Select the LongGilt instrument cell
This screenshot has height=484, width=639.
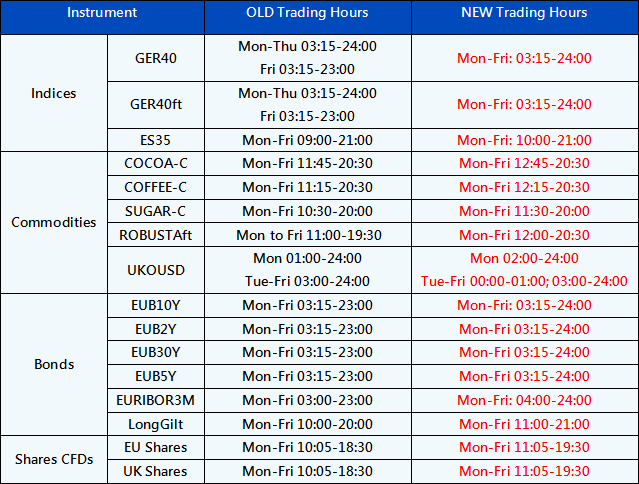point(155,424)
